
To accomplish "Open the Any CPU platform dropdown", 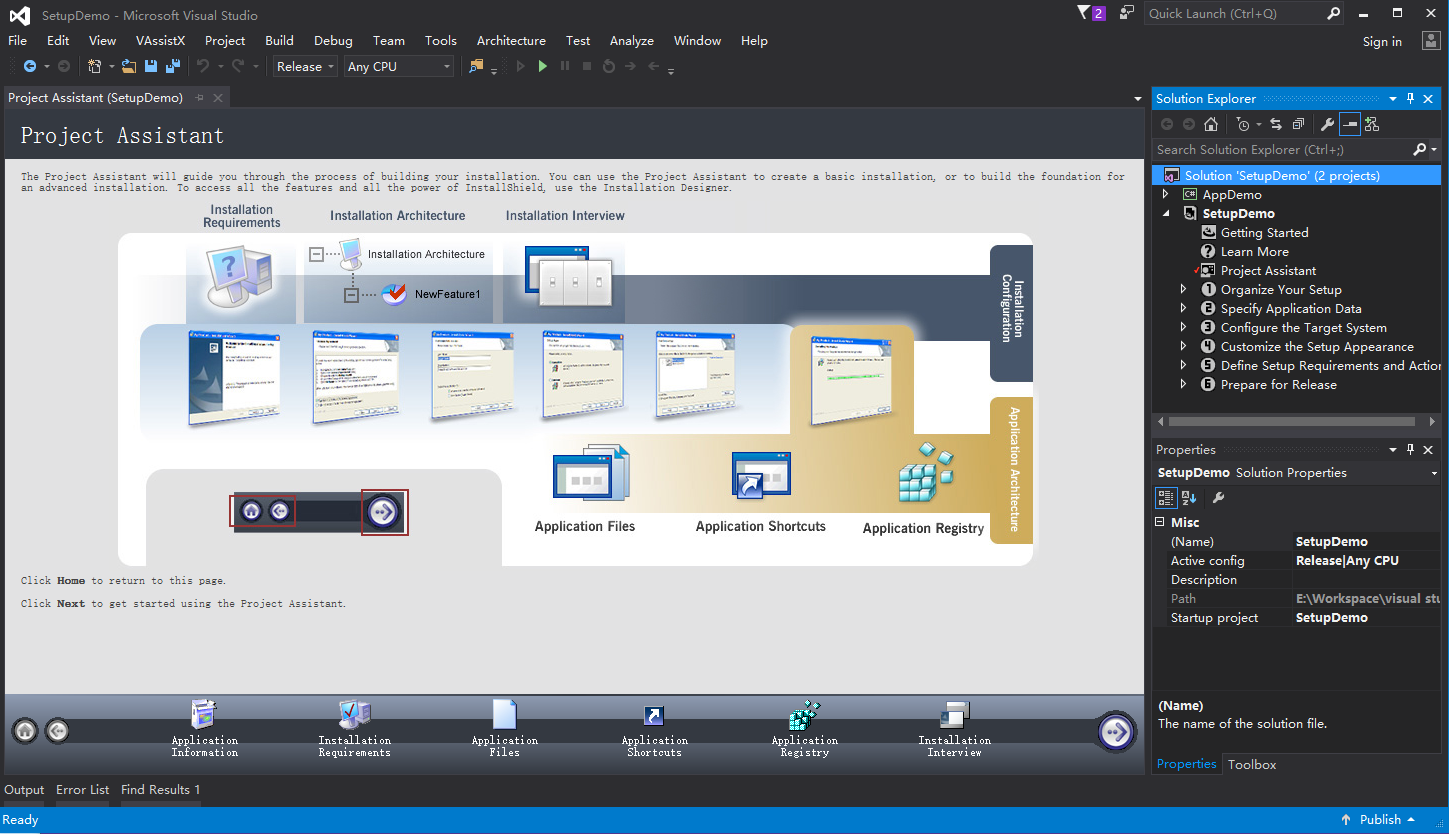I will pyautogui.click(x=399, y=66).
